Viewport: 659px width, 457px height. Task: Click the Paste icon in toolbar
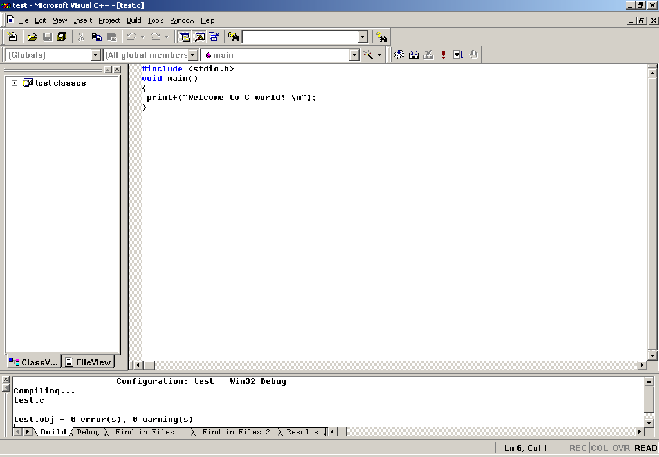click(x=111, y=37)
